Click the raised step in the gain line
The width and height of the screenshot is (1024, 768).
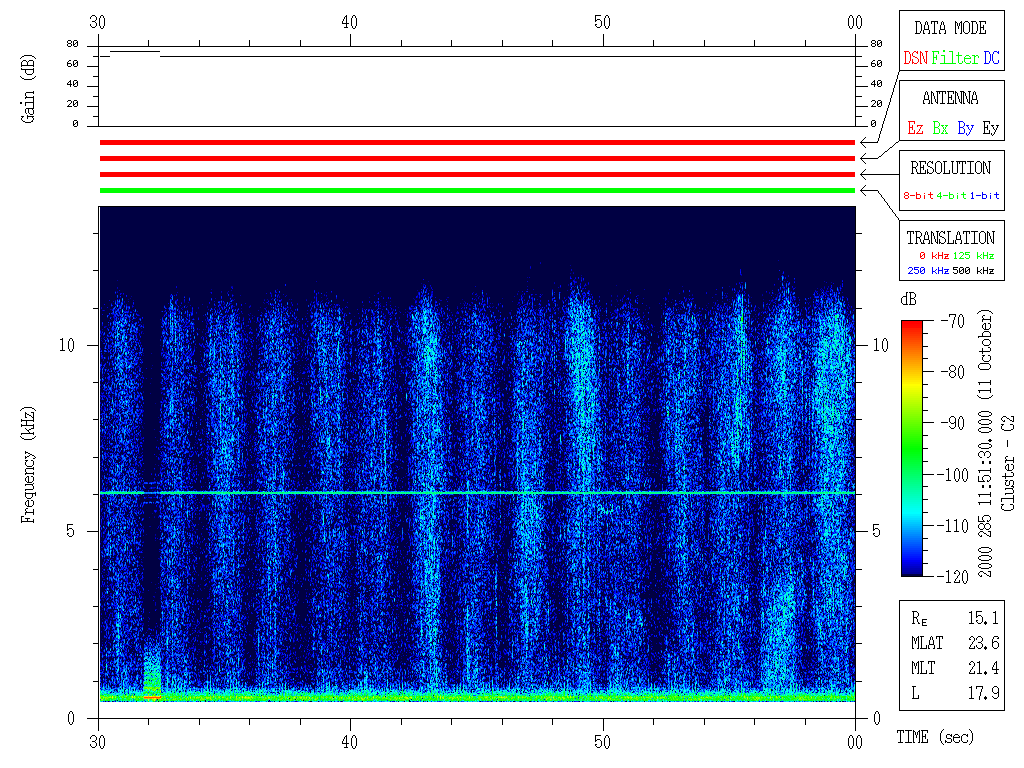pos(134,51)
